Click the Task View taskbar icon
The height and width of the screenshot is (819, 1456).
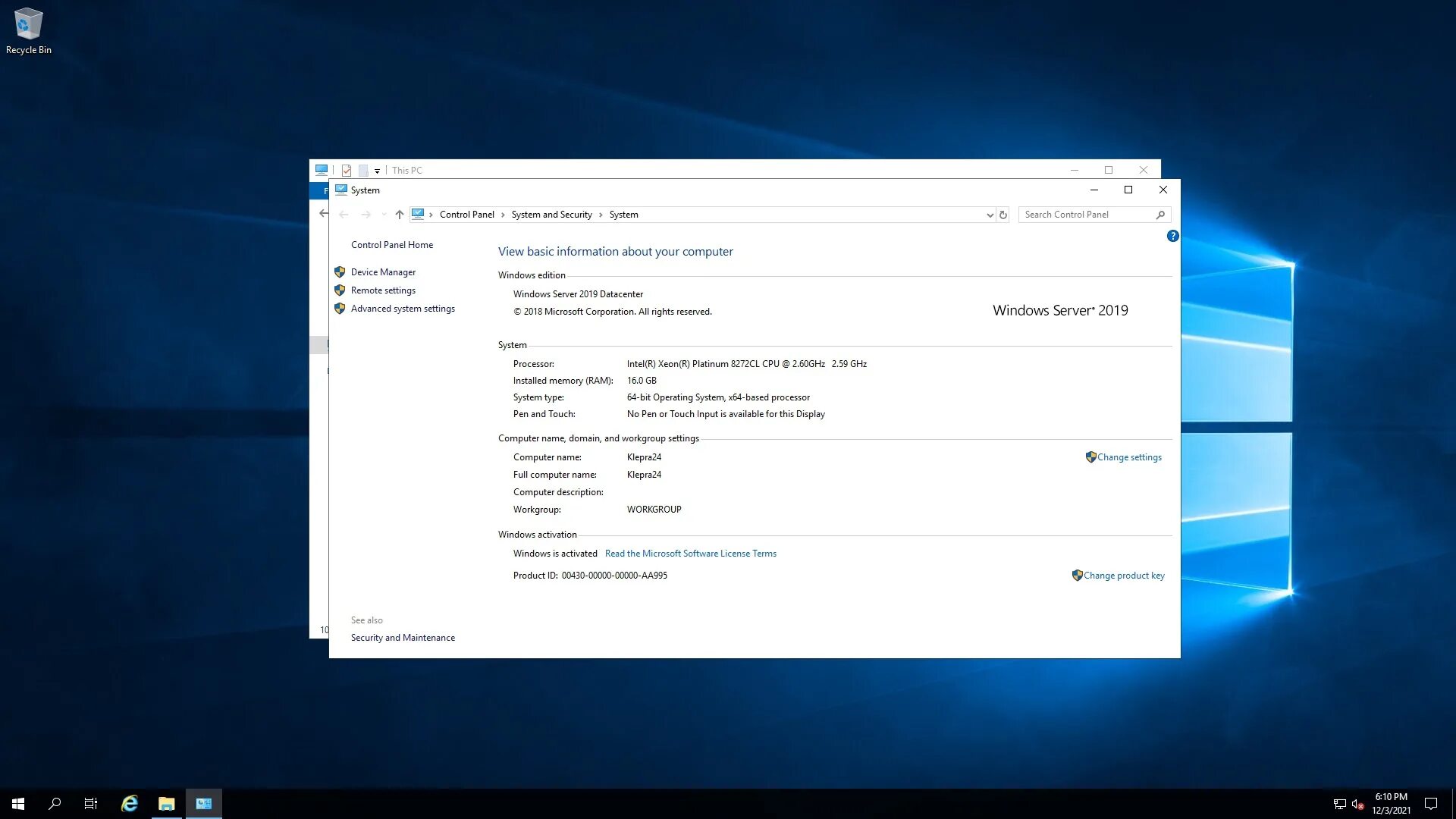pyautogui.click(x=91, y=804)
